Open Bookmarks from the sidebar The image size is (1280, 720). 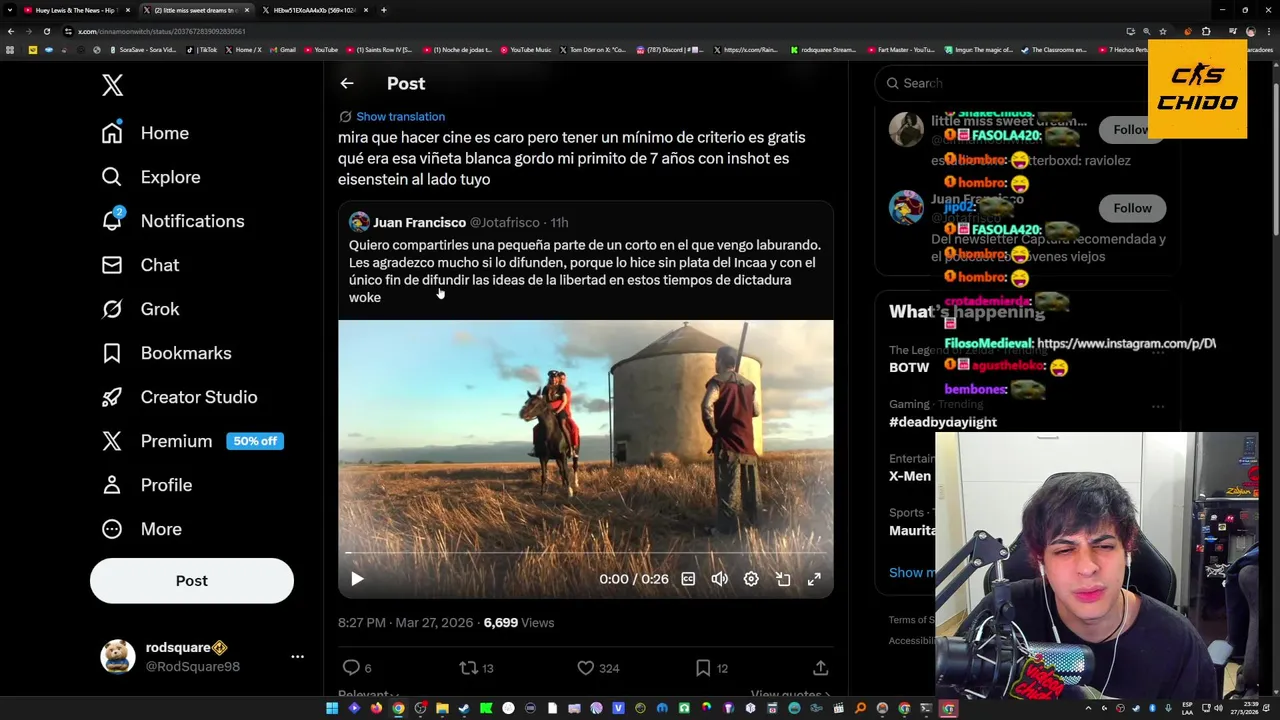(166, 353)
